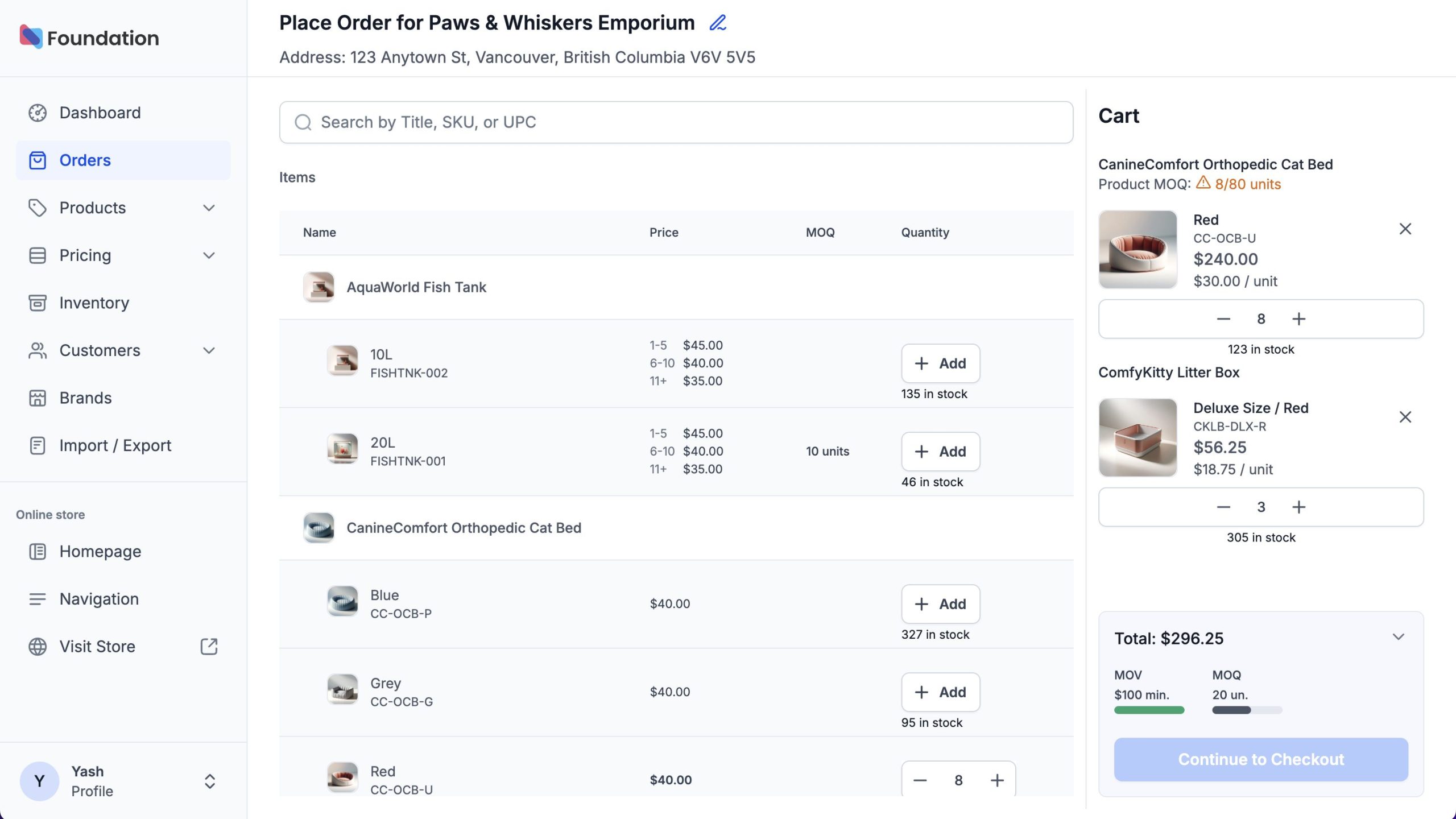
Task: Remove Red cat bed from cart
Action: pos(1405,229)
